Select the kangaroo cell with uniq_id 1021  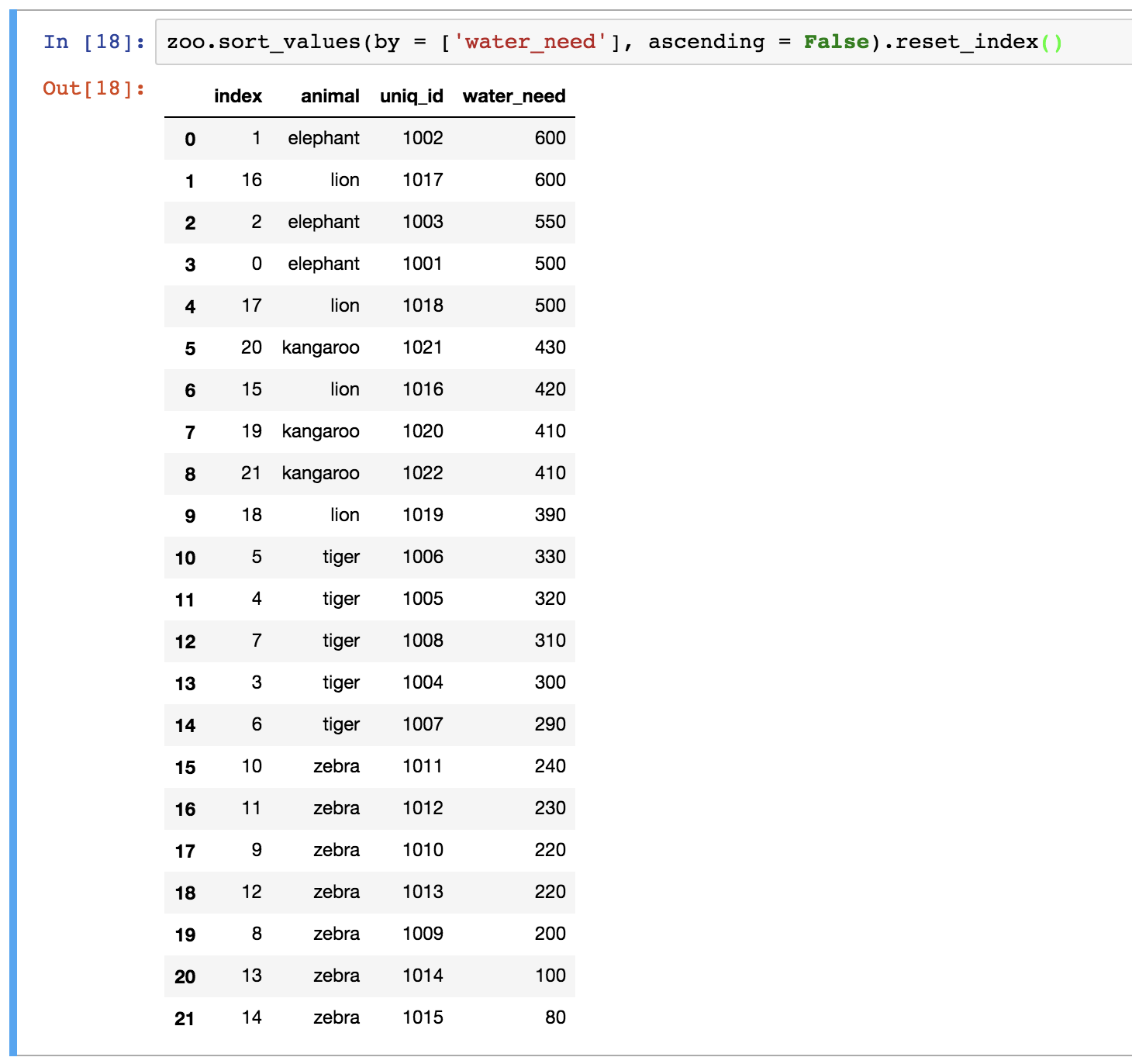321,347
